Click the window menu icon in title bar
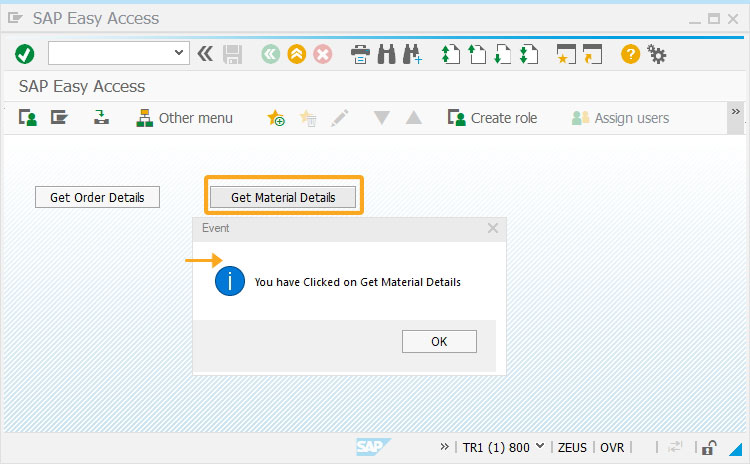750x464 pixels. point(15,18)
